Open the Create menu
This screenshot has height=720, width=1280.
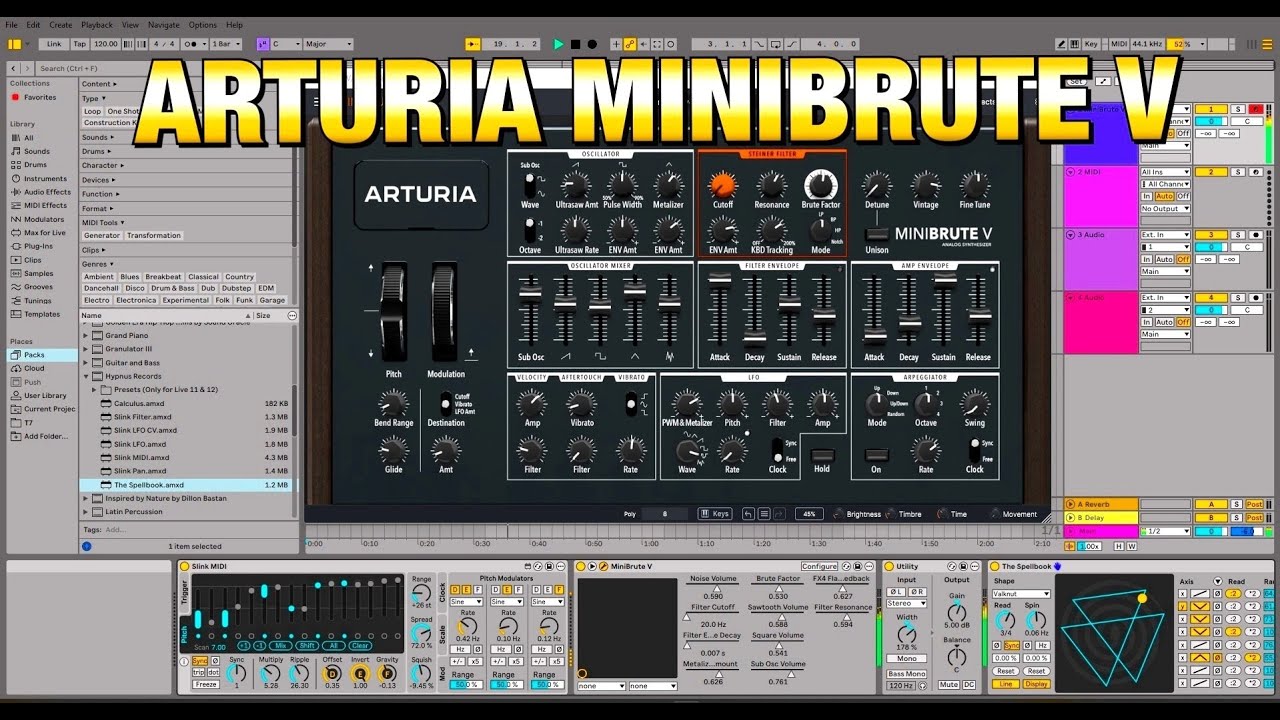pos(61,25)
